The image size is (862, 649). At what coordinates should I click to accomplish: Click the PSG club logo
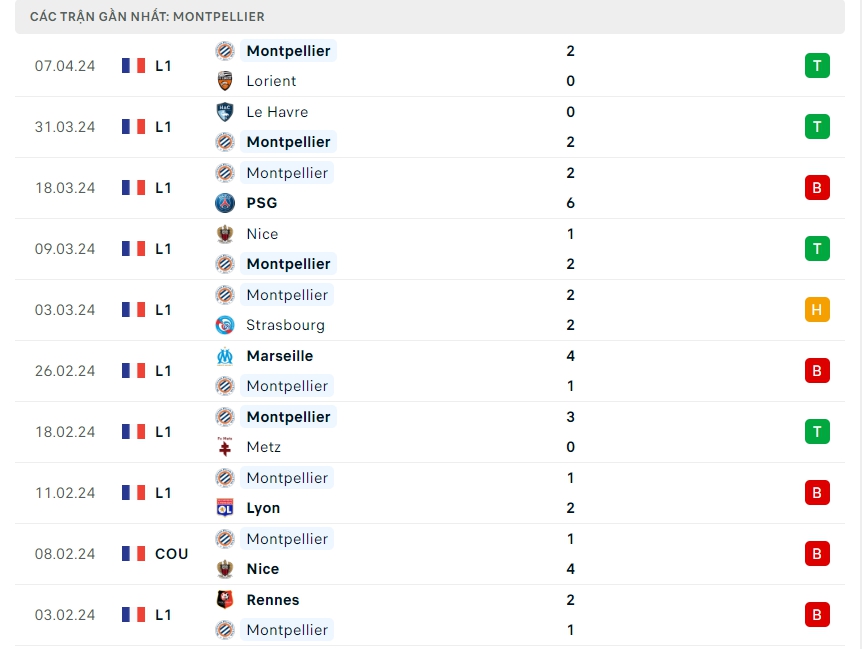tap(225, 203)
